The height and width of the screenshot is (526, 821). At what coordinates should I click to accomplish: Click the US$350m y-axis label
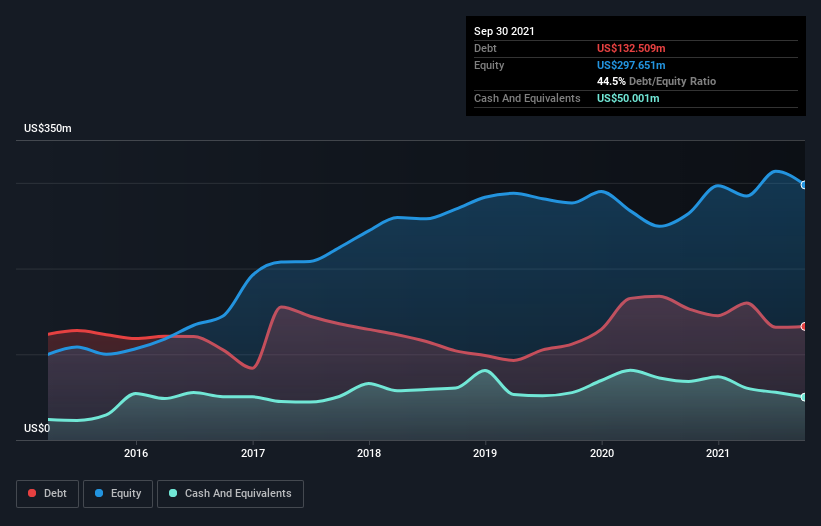click(48, 128)
